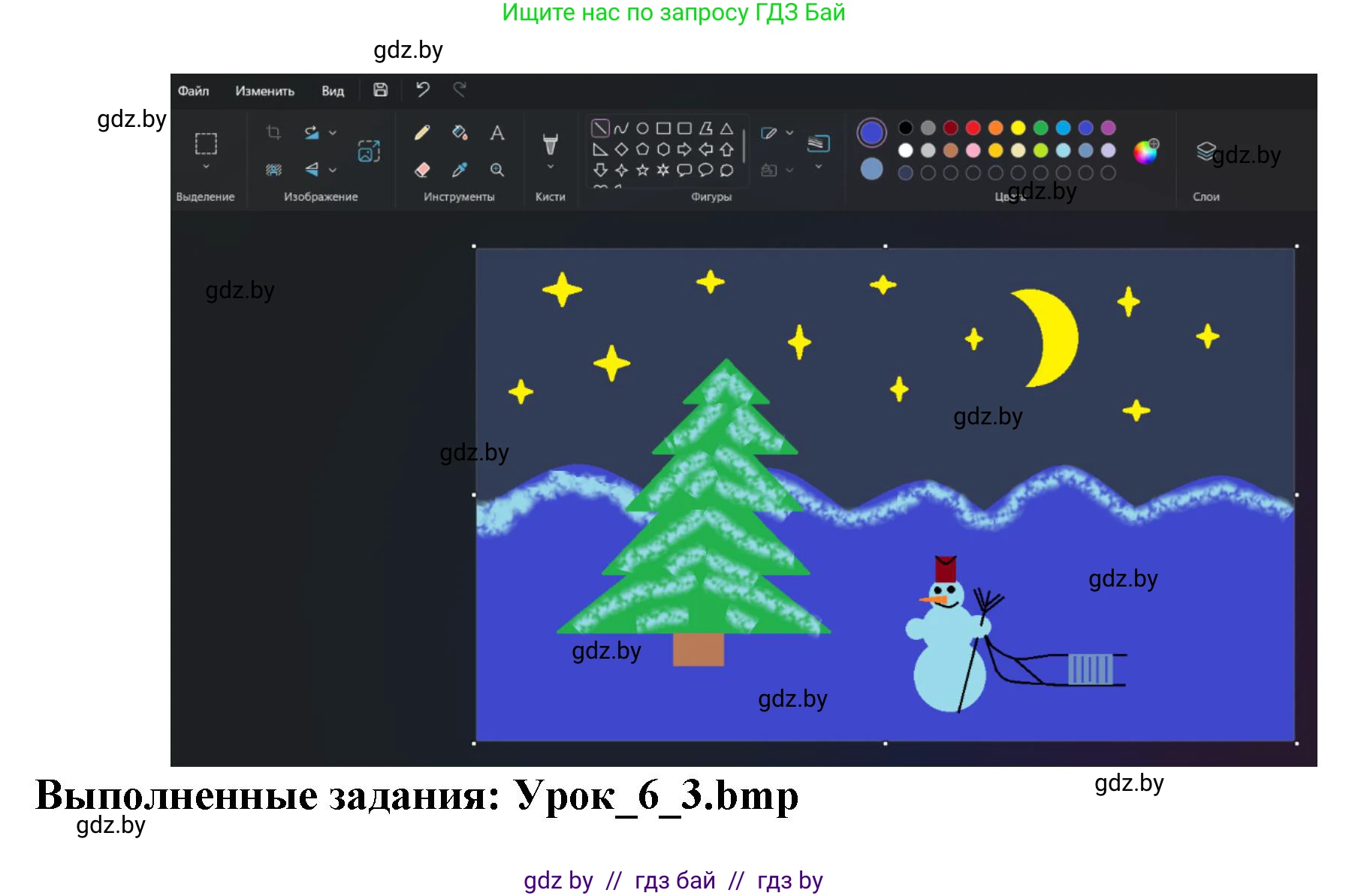Expand the shape outline options dropdown
The width and height of the screenshot is (1349, 896).
(789, 133)
